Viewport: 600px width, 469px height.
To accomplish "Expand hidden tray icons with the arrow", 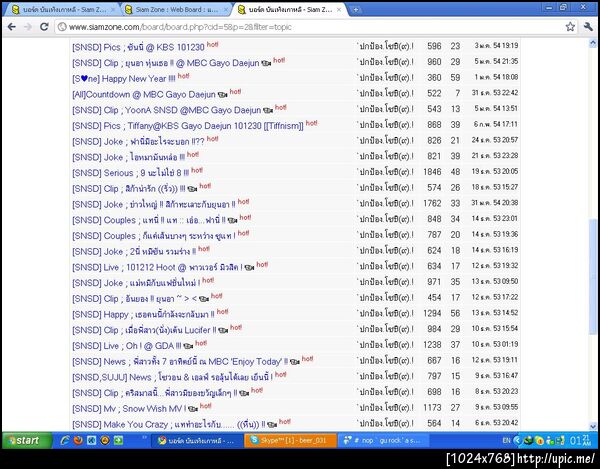I will [x=517, y=441].
